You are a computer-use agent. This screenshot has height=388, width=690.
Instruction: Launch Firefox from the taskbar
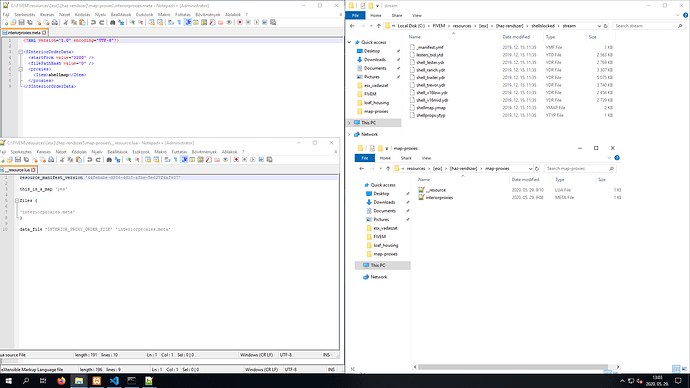61,381
